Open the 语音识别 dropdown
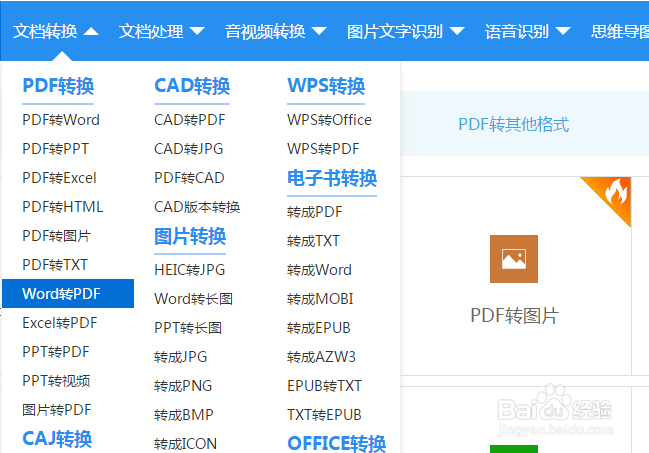The height and width of the screenshot is (453, 649). click(x=528, y=31)
